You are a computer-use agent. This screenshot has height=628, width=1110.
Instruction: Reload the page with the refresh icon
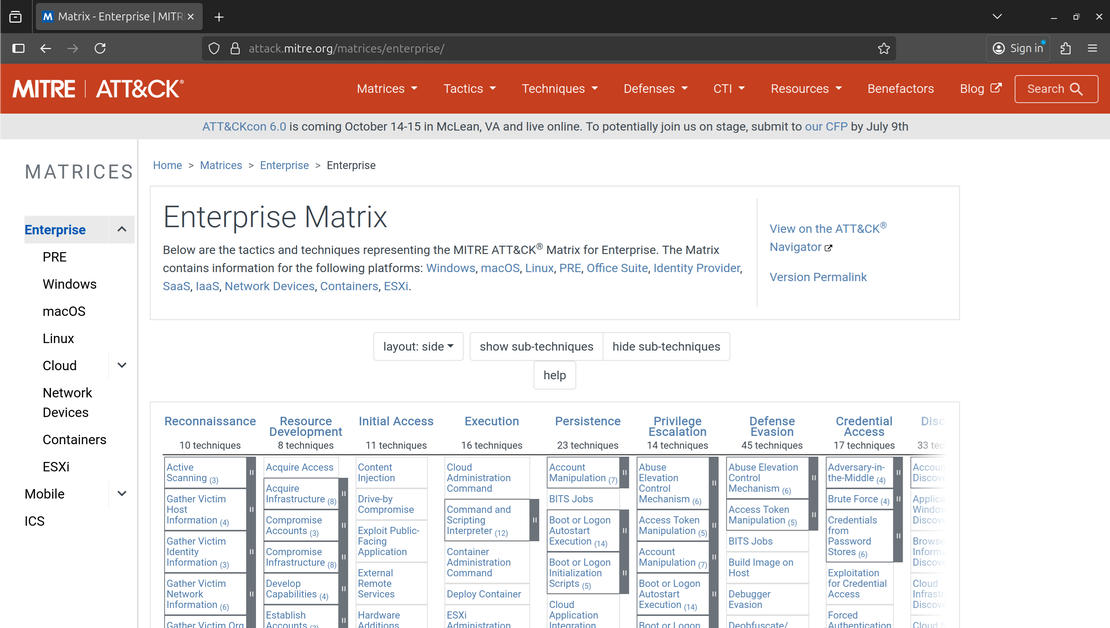coord(100,47)
